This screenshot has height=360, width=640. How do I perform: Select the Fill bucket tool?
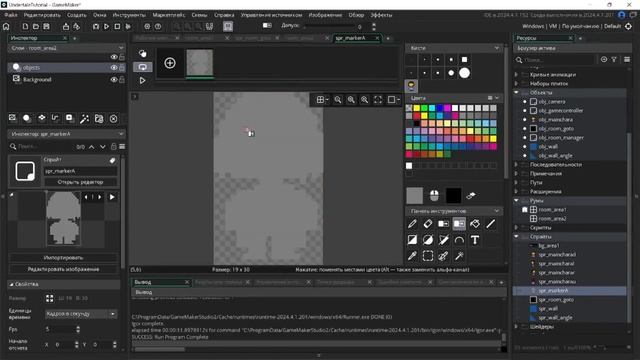475,224
